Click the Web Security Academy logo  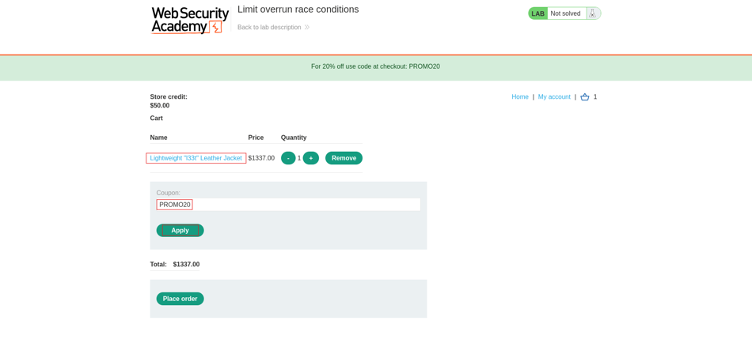(x=189, y=20)
